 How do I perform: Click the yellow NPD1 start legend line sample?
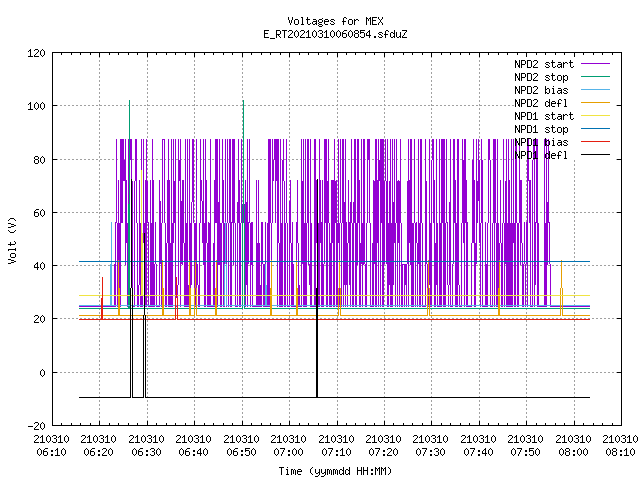[596, 116]
